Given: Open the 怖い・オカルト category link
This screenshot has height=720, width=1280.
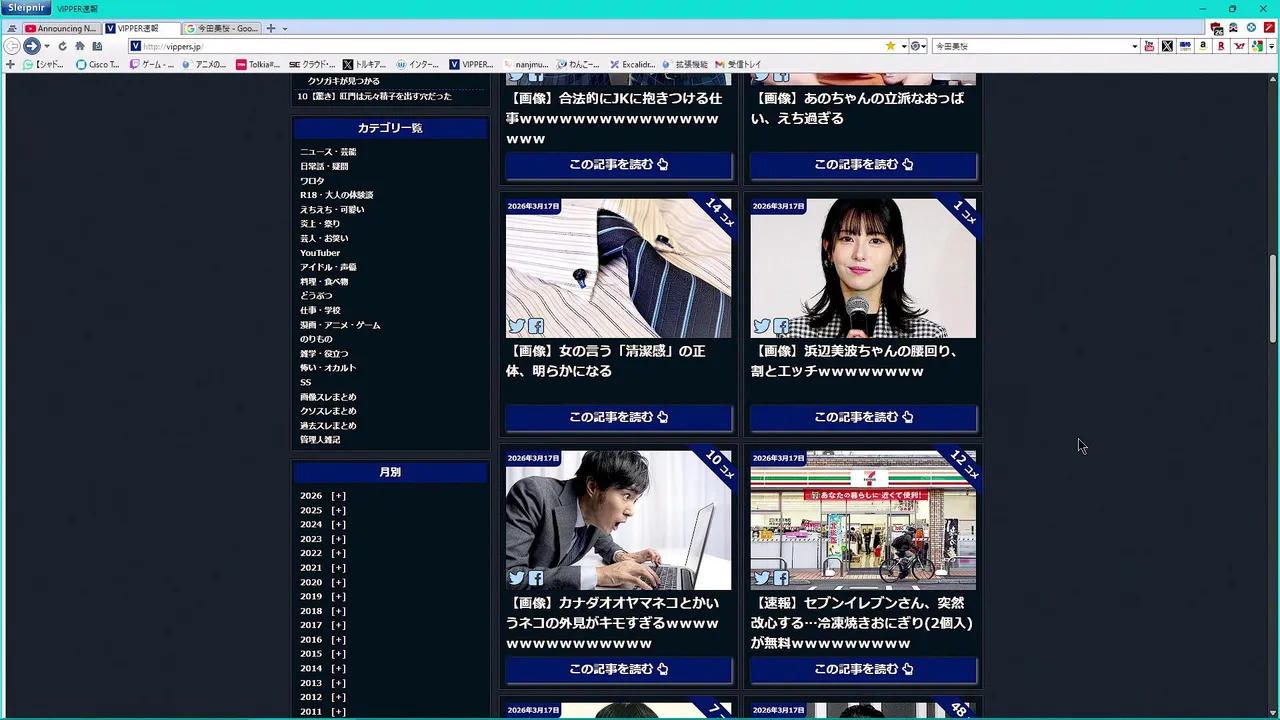Looking at the screenshot, I should [328, 368].
